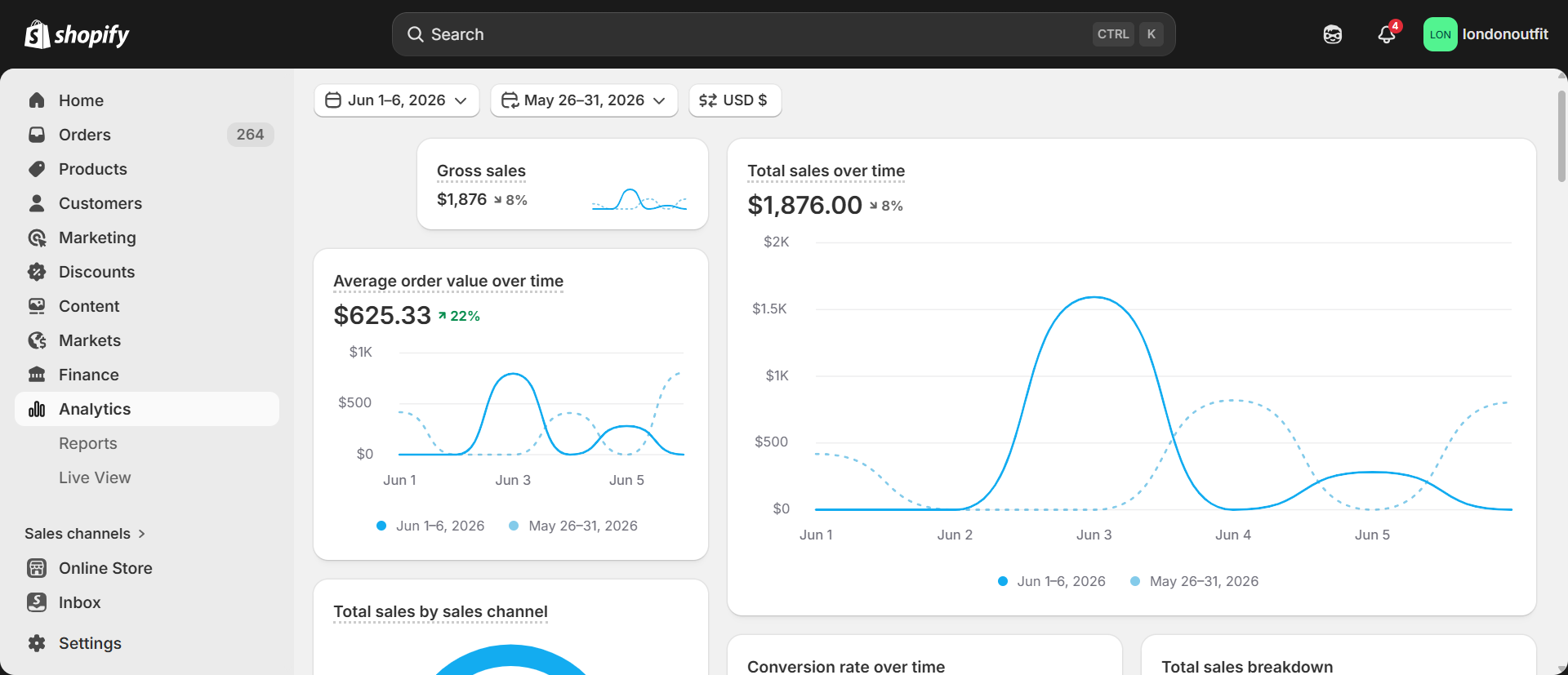Click Jun 1–6, 2026 legend in total sales chart
This screenshot has height=675, width=1568.
point(1052,581)
